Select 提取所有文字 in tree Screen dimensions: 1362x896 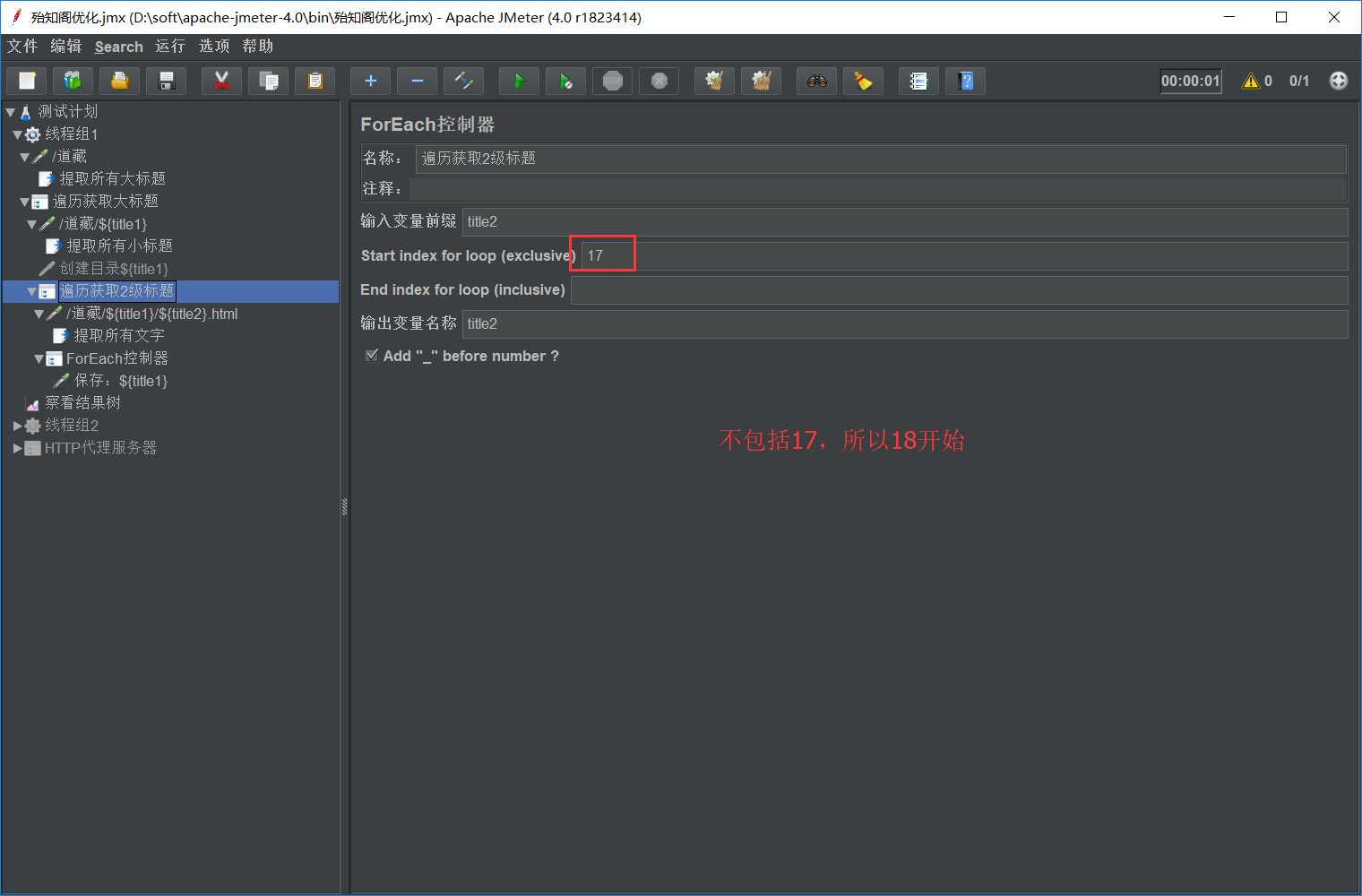(119, 336)
